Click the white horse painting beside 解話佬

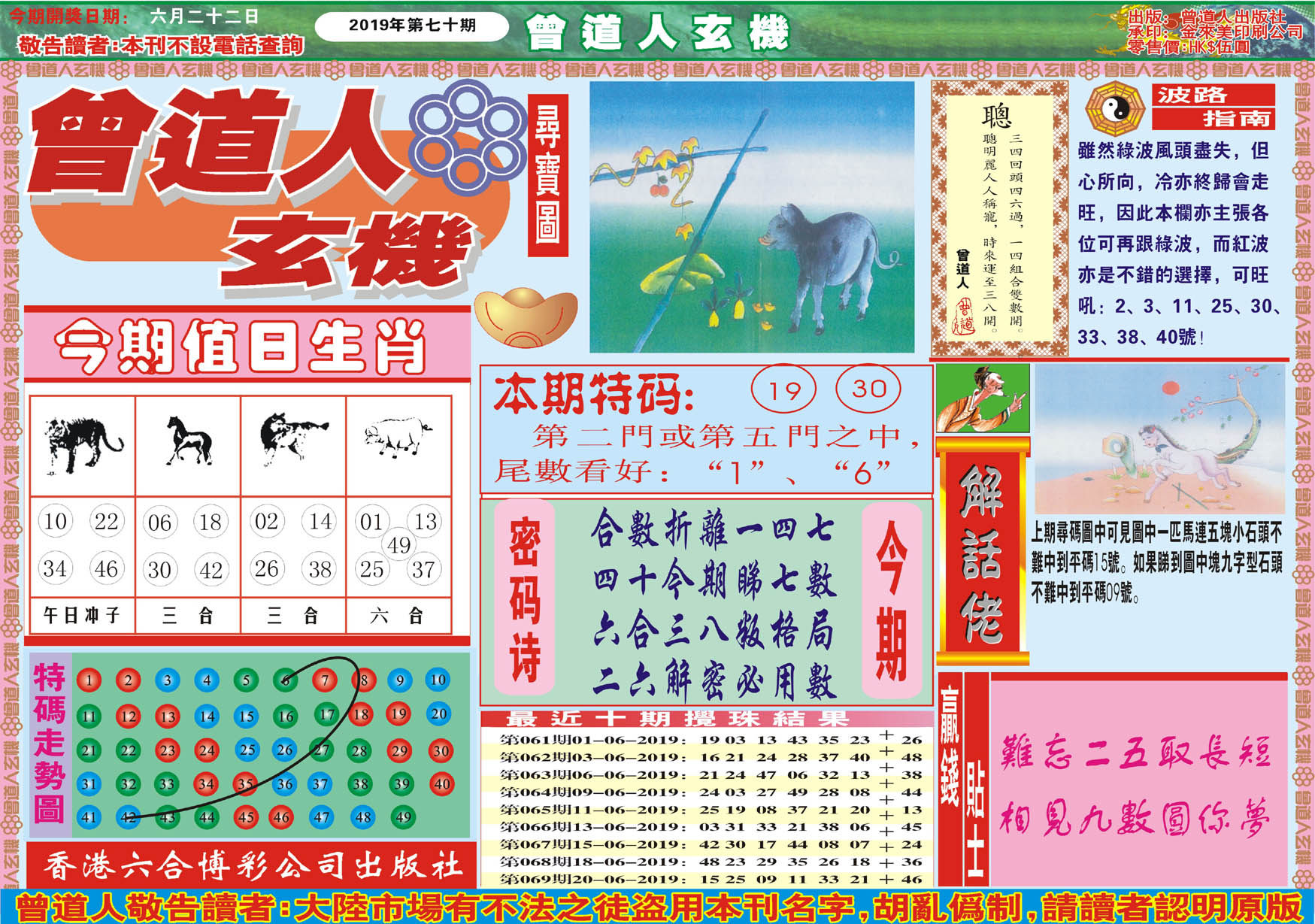(1159, 440)
